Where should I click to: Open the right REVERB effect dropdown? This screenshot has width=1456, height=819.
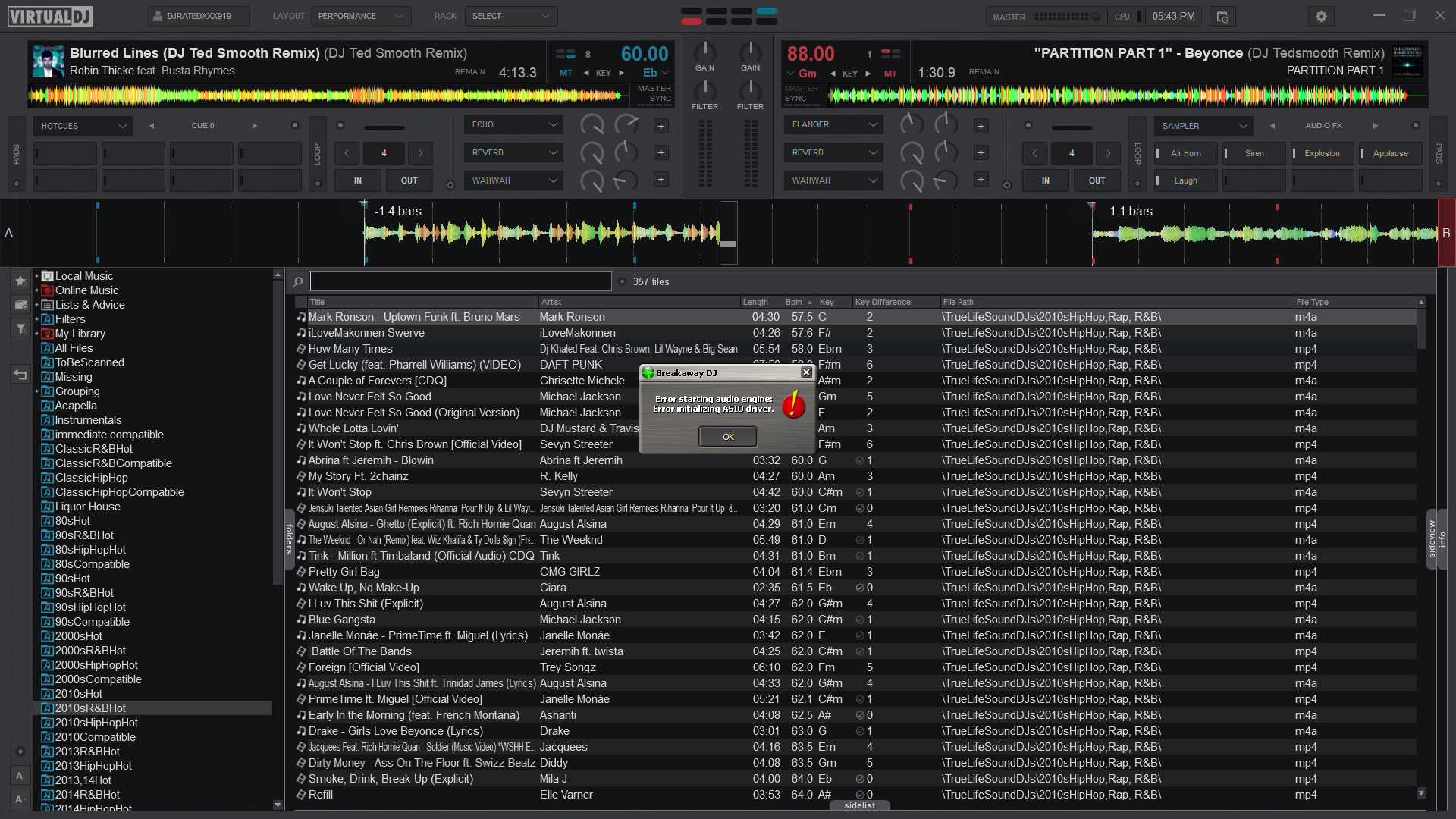[833, 152]
